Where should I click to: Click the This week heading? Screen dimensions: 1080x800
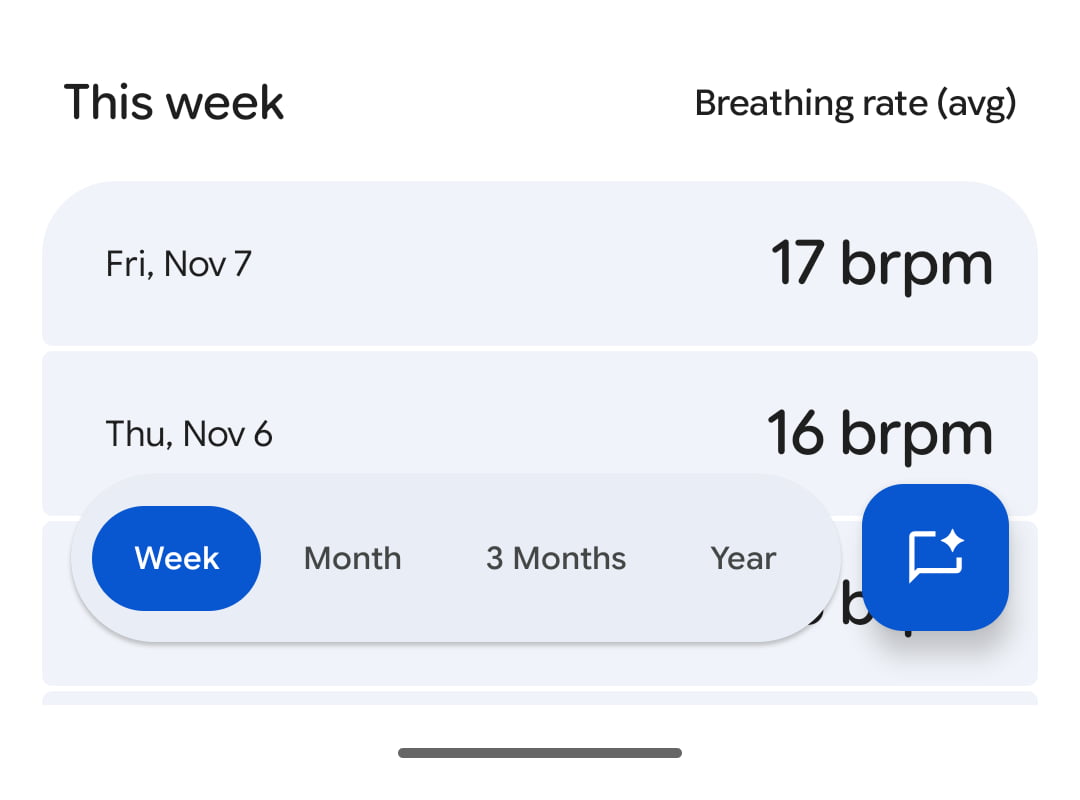174,102
